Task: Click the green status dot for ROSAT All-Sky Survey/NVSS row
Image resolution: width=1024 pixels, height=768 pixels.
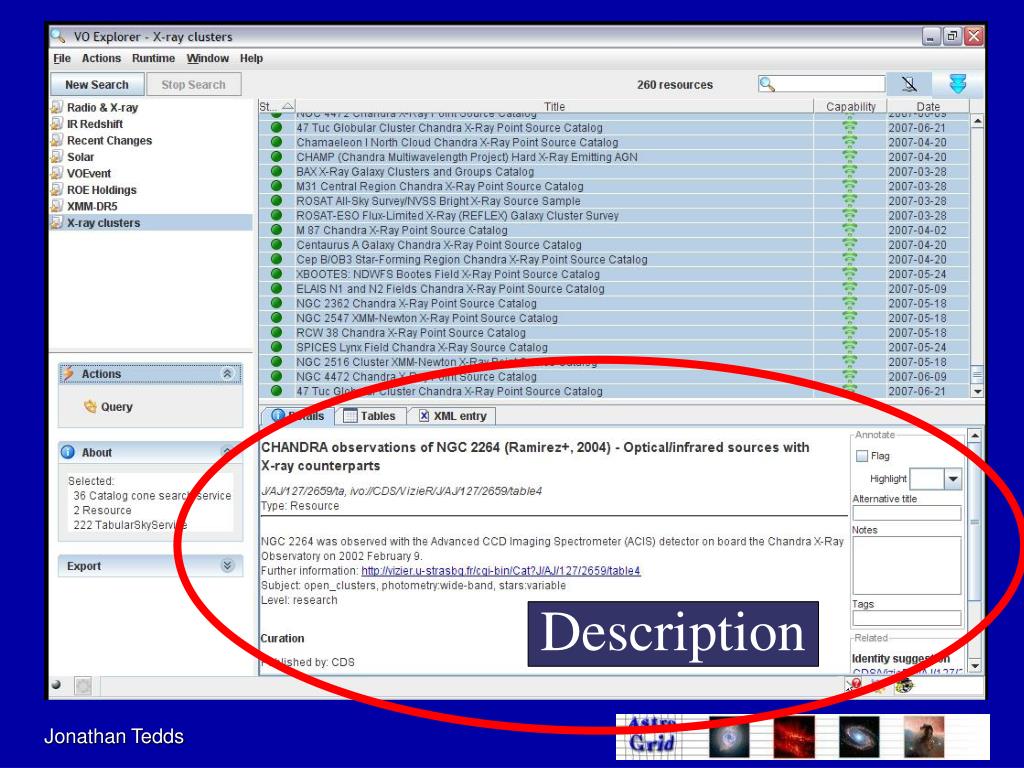Action: [276, 200]
